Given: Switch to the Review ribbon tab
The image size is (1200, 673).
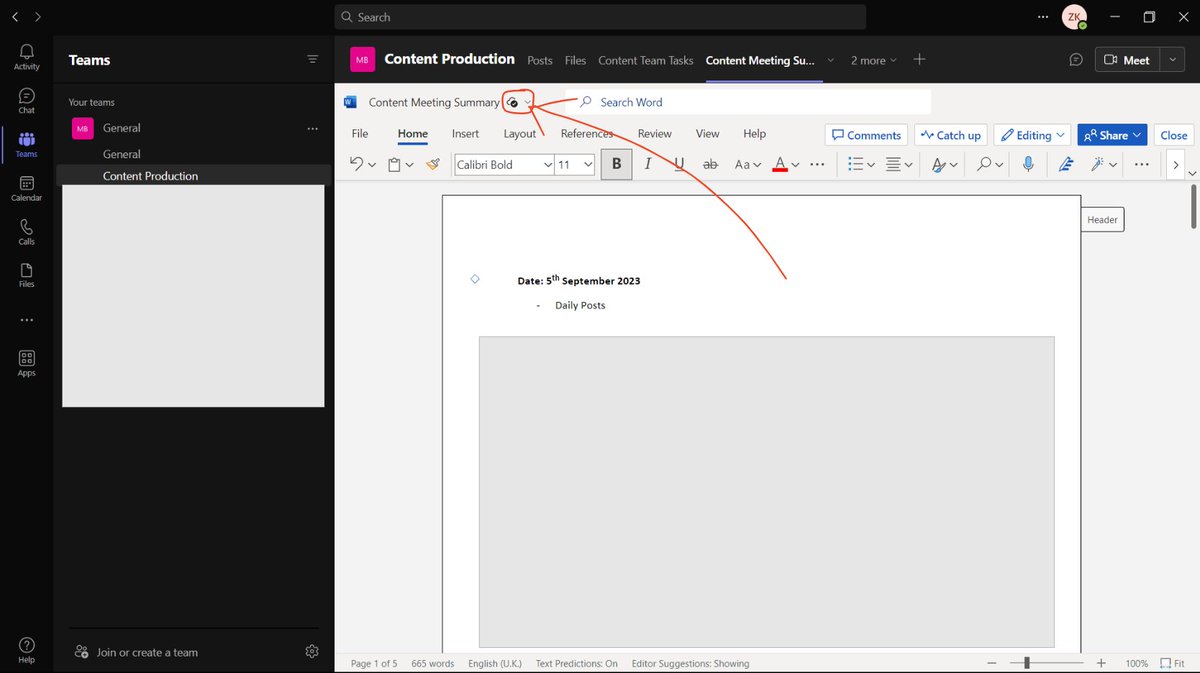Looking at the screenshot, I should 655,133.
